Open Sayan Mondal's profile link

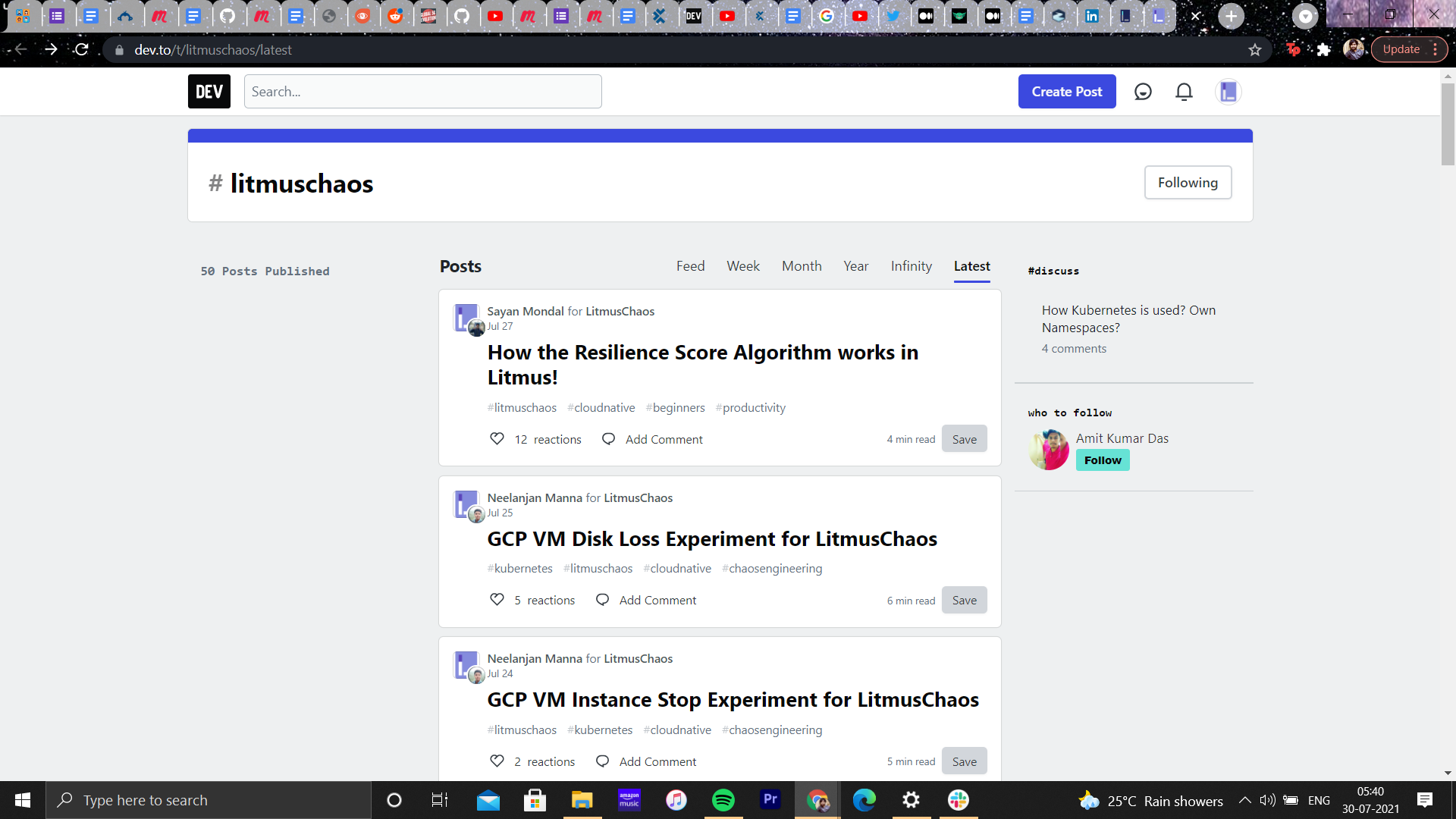tap(526, 311)
